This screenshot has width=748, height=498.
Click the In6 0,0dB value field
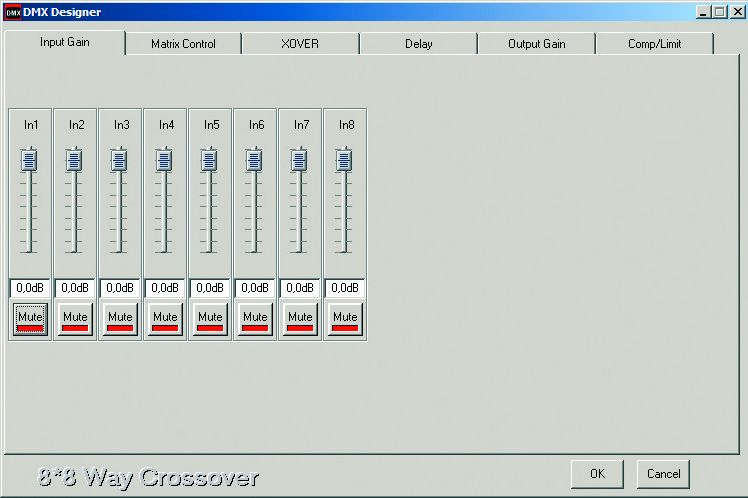coord(255,288)
